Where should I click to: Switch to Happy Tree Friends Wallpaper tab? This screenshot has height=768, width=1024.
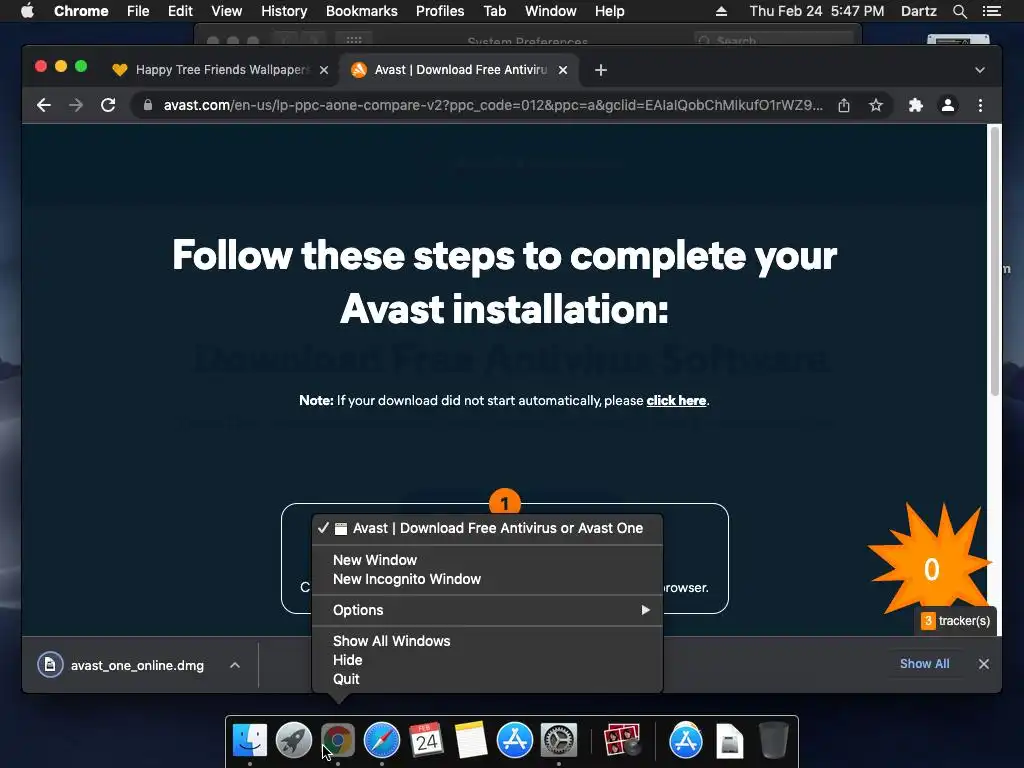coord(220,70)
